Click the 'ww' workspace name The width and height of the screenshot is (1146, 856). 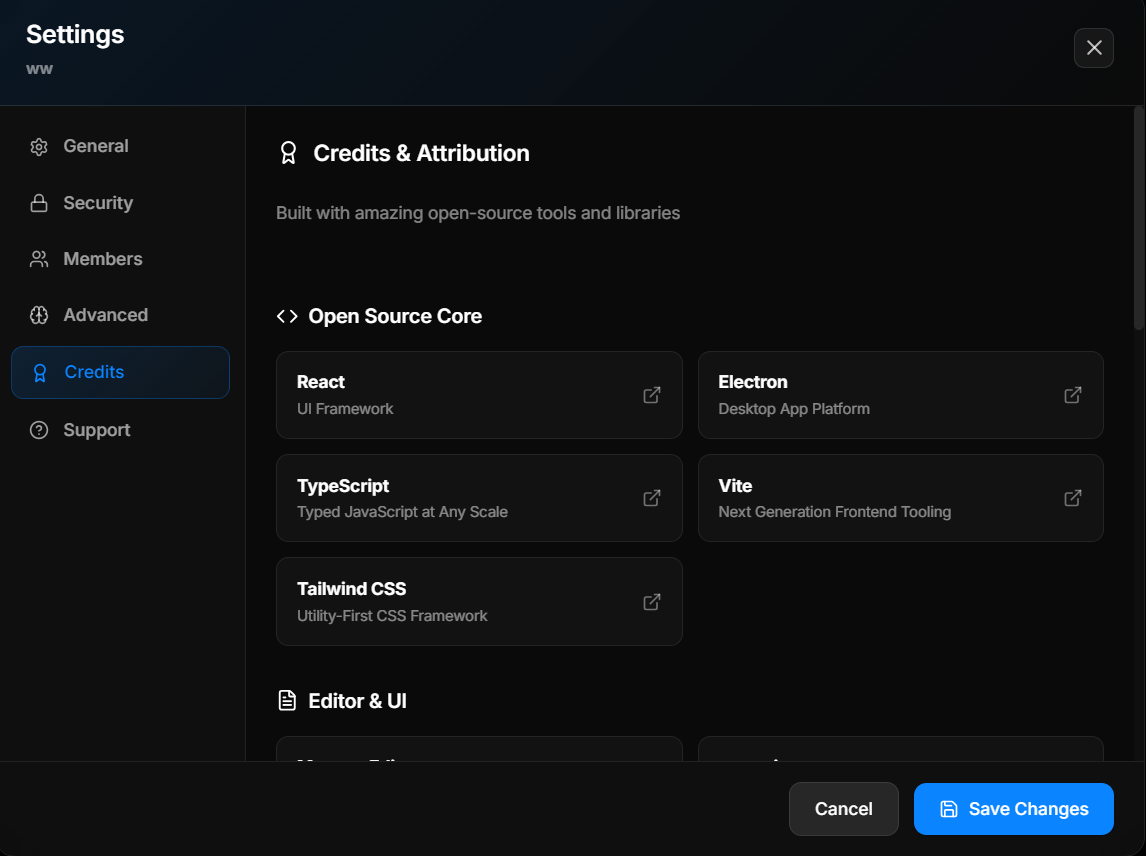pyautogui.click(x=39, y=69)
